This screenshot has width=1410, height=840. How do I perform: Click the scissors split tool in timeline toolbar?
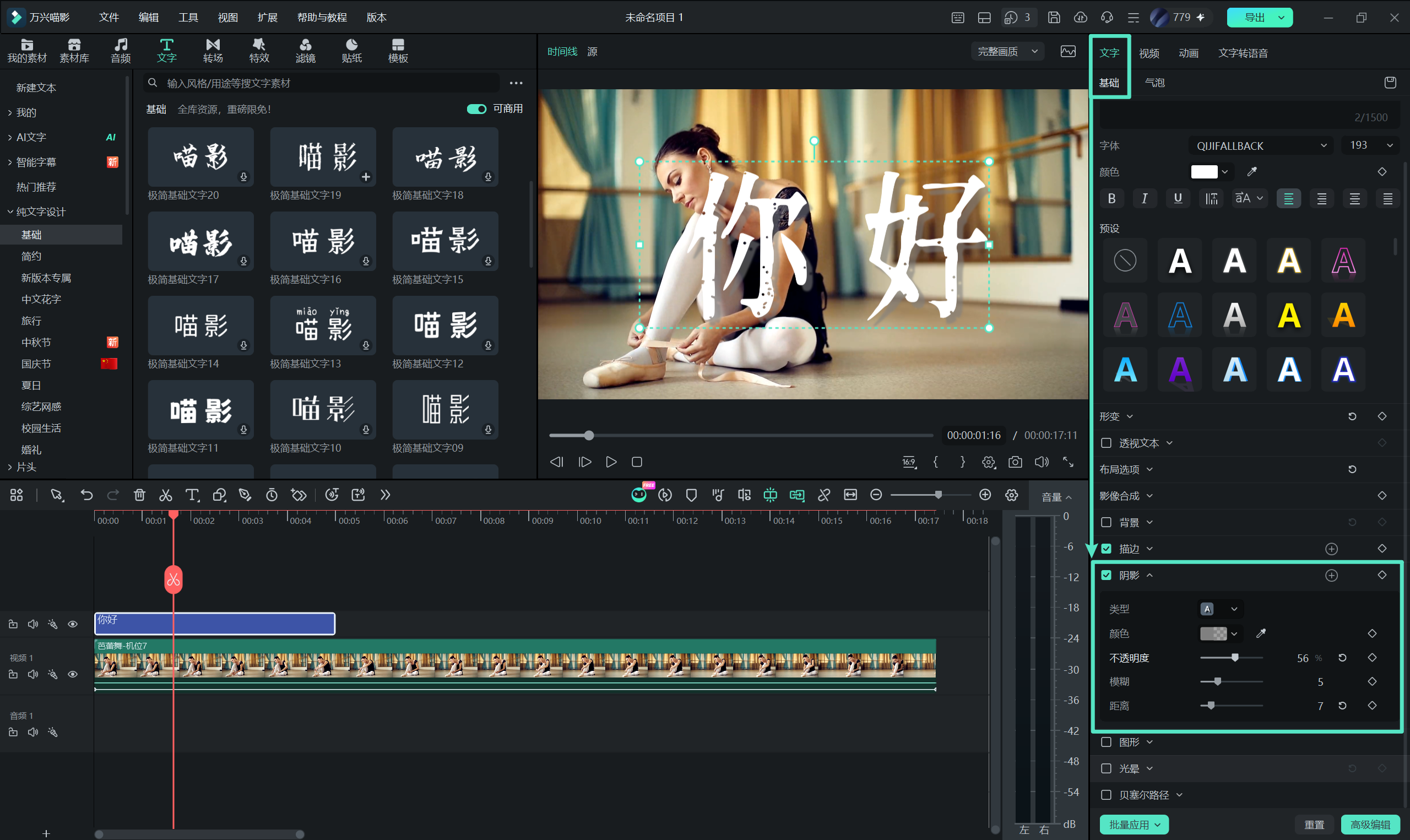click(x=165, y=495)
